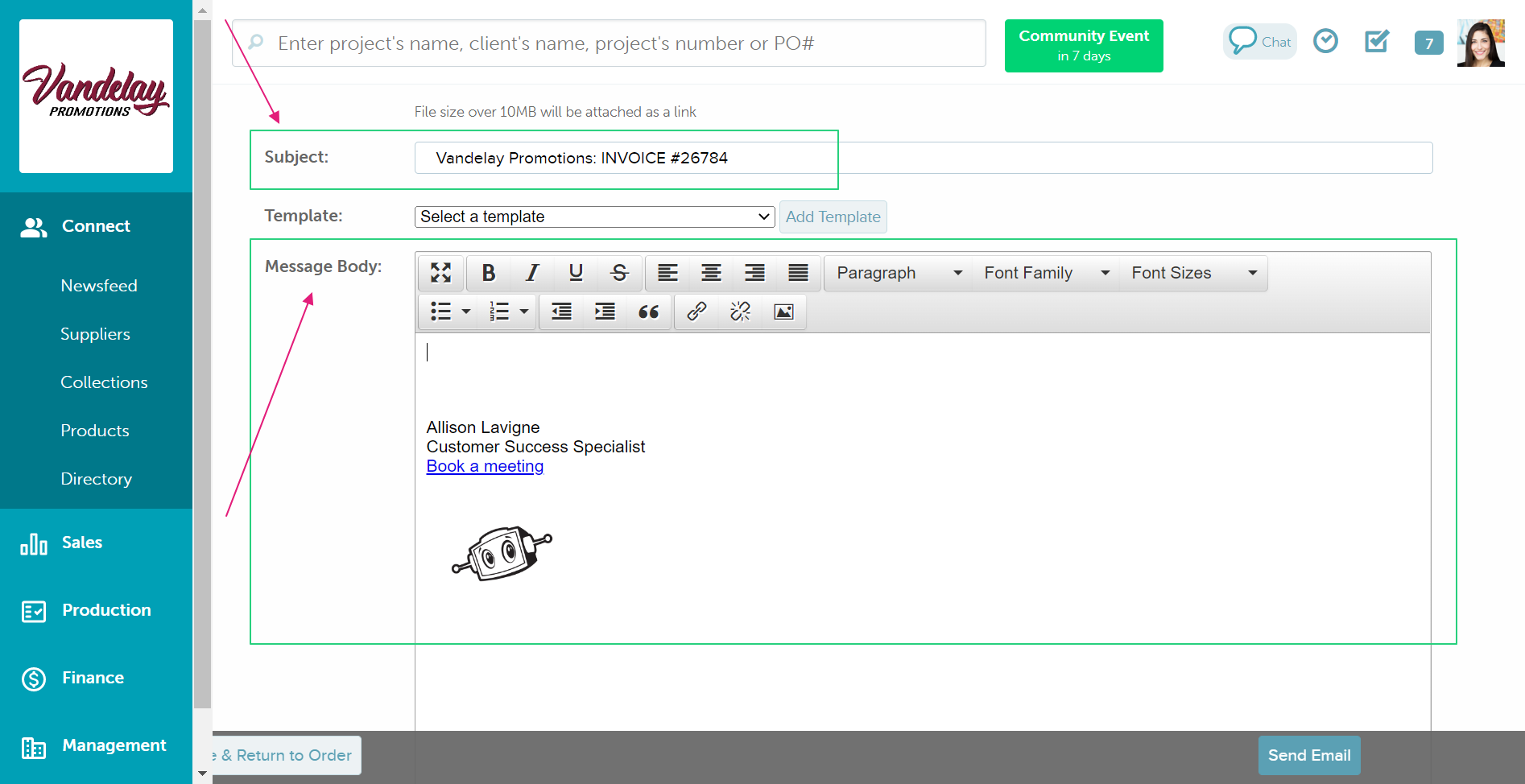Click the robot signature image
The height and width of the screenshot is (784, 1525).
(x=502, y=553)
